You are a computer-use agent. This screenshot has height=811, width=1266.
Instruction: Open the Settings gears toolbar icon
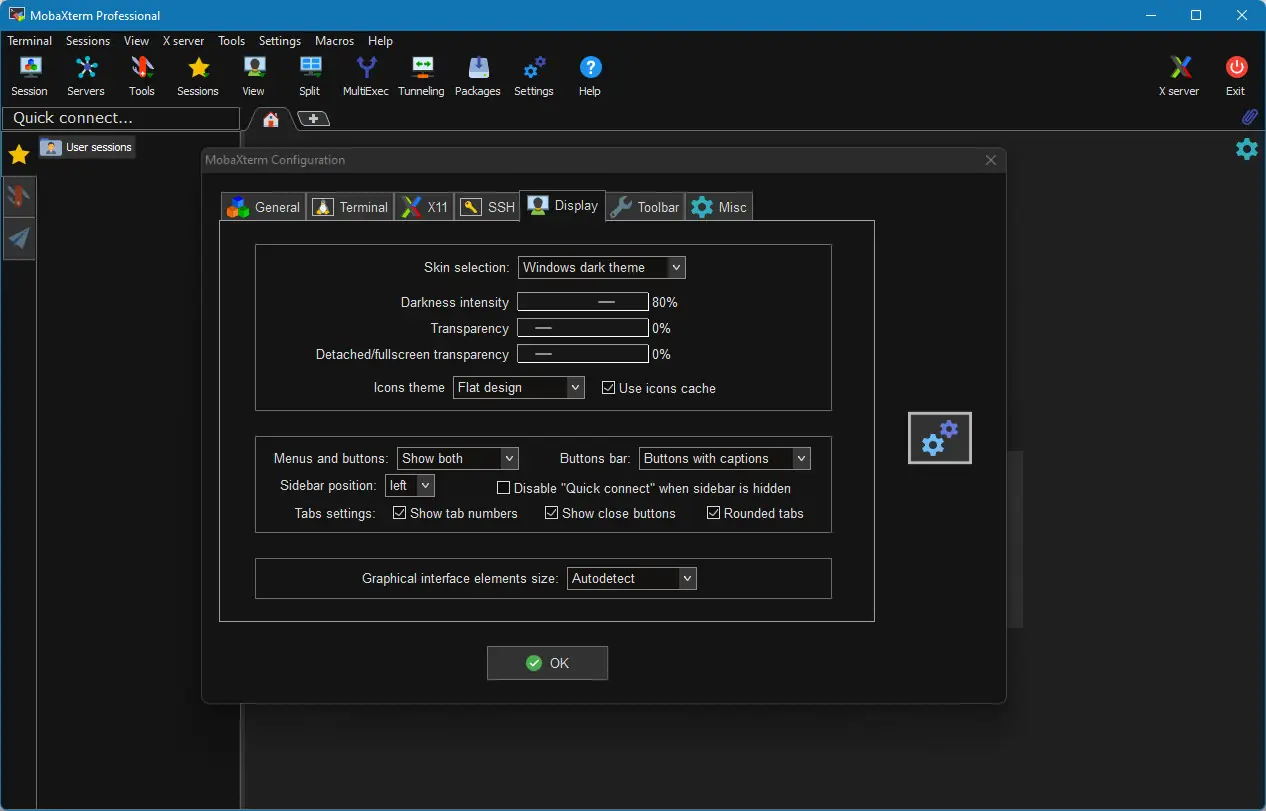(534, 76)
